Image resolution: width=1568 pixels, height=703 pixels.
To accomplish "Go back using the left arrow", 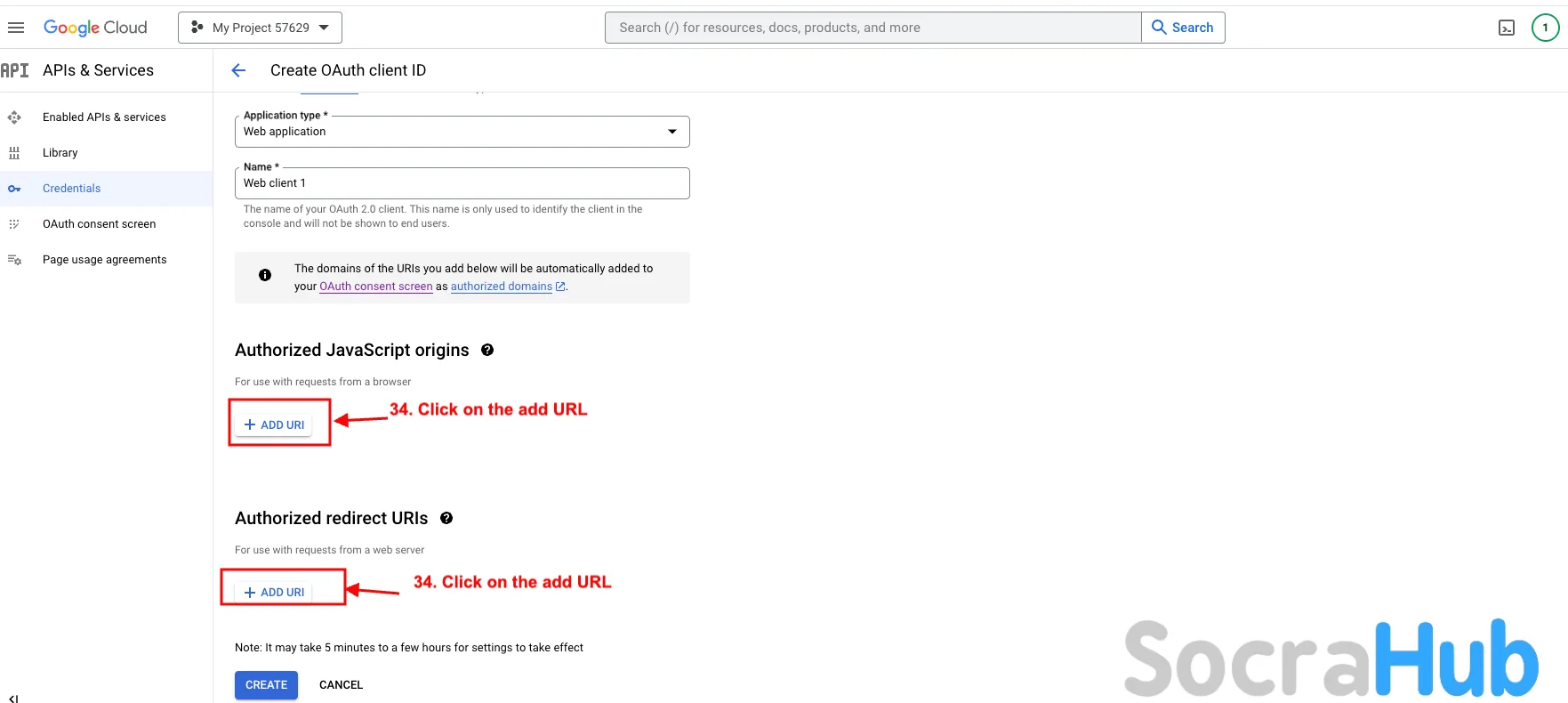I will pyautogui.click(x=238, y=70).
